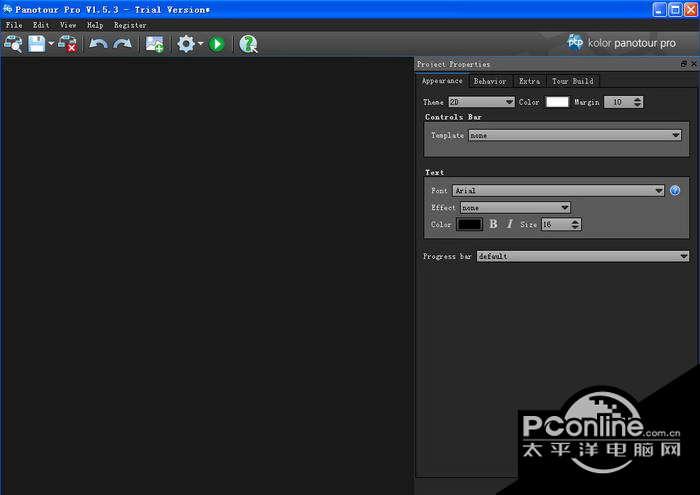
Task: Click the Panotour Pro title bar icon
Action: click(x=8, y=9)
